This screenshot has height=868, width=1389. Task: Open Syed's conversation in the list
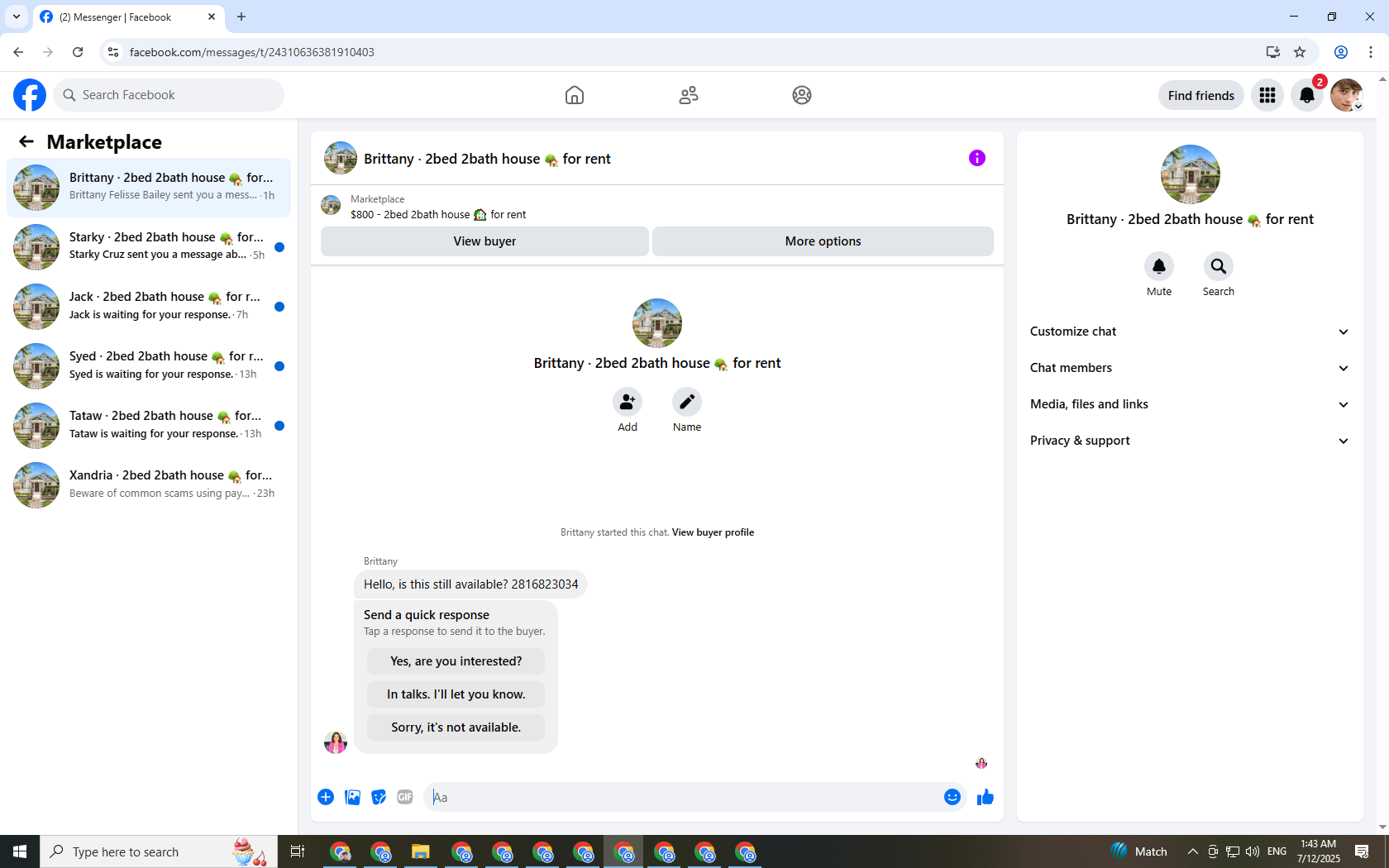(149, 366)
